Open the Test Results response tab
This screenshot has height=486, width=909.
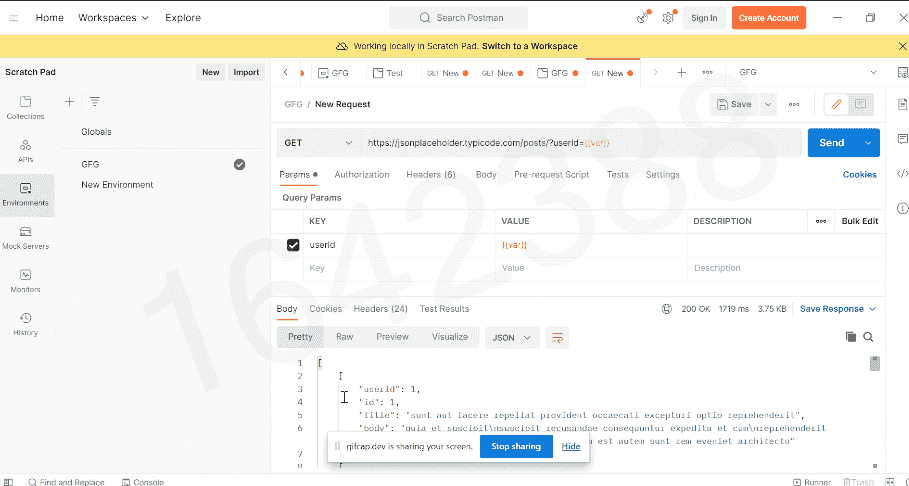coord(444,309)
